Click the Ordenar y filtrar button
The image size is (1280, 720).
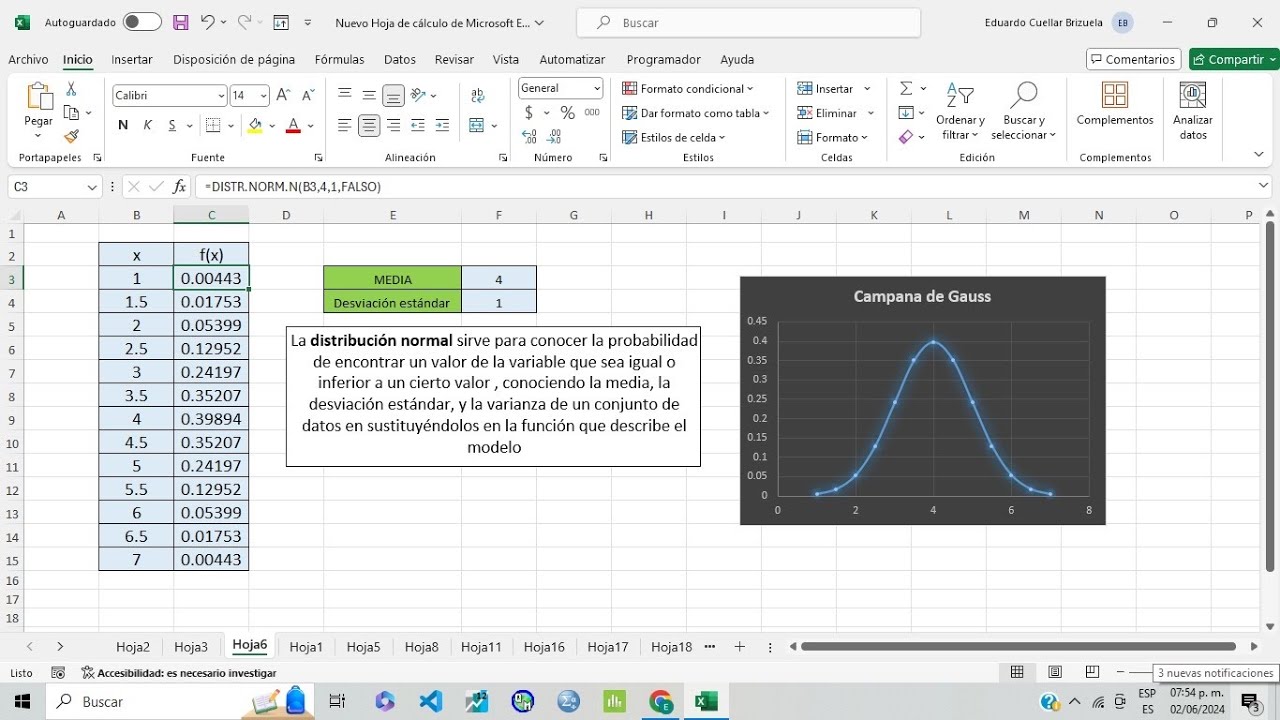(960, 111)
